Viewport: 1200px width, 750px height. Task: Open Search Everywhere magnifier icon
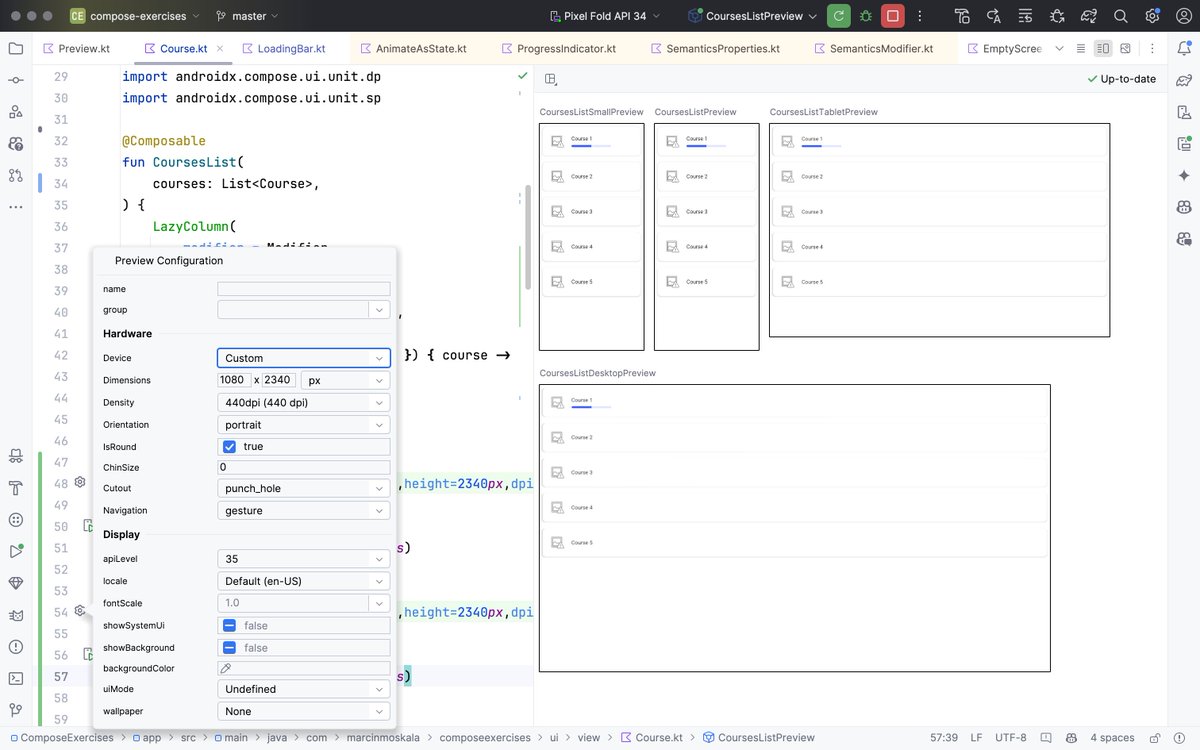(1121, 16)
